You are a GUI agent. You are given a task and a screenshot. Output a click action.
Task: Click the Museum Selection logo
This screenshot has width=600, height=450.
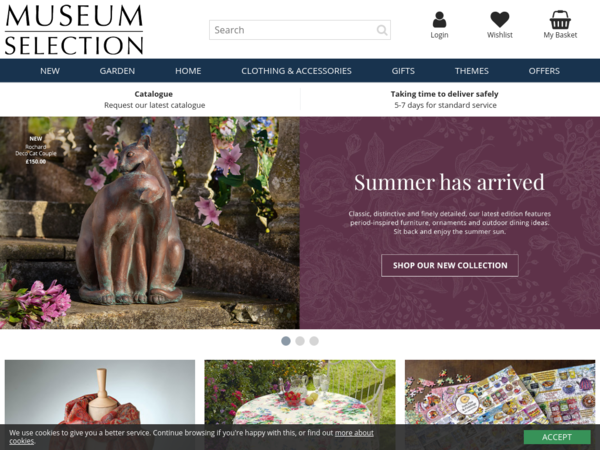coord(74,29)
